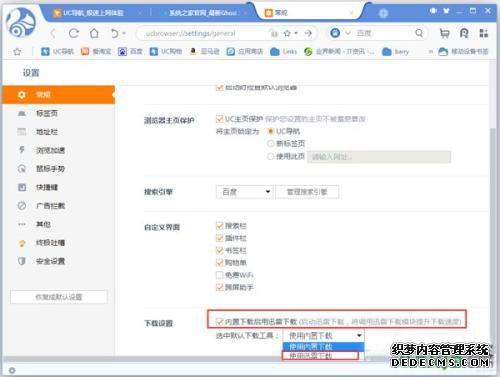
Task: Choose 使用迅雷下载 from dropdown list
Action: (x=320, y=356)
